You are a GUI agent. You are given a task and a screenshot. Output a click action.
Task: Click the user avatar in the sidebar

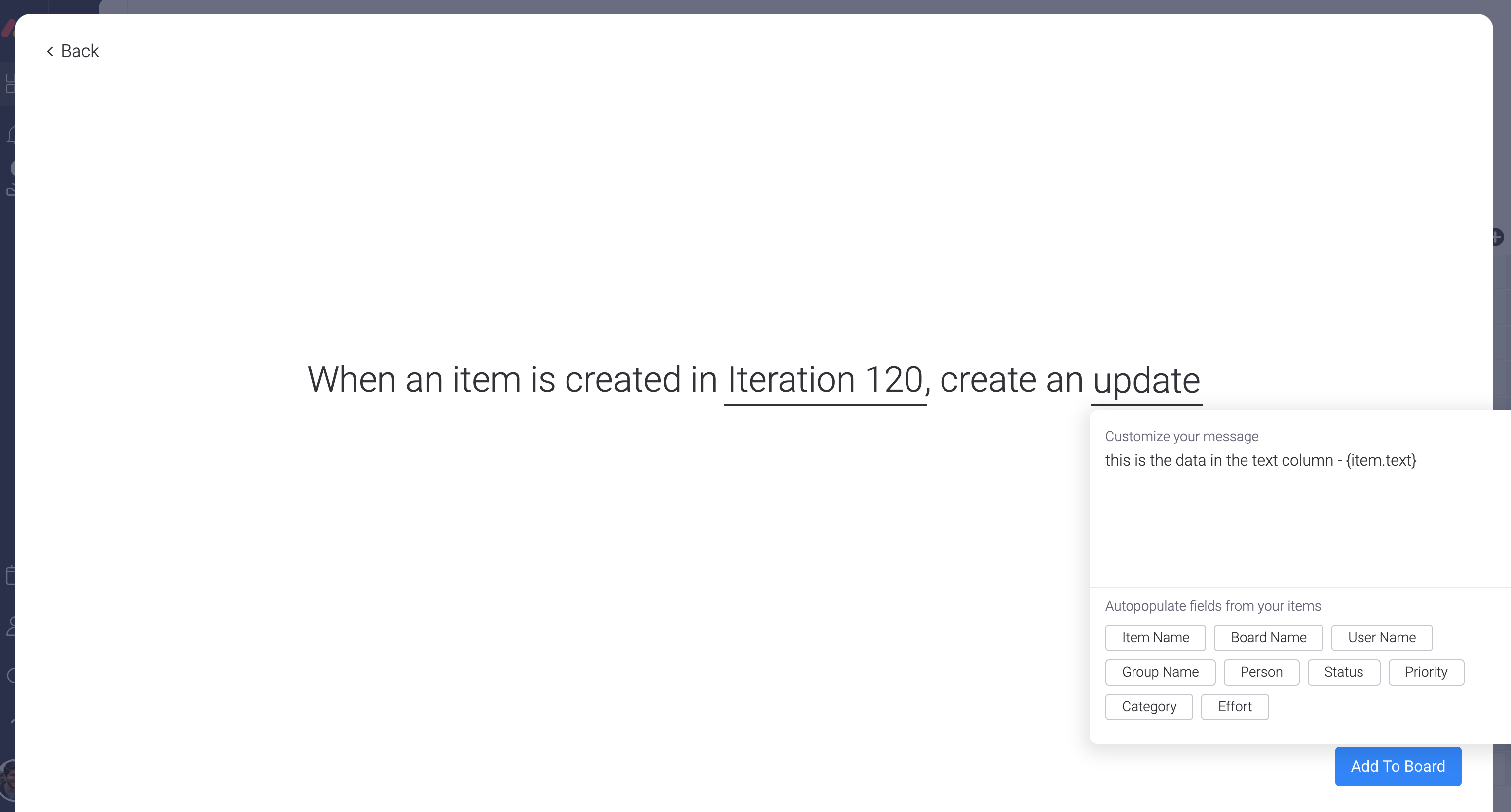click(7, 780)
